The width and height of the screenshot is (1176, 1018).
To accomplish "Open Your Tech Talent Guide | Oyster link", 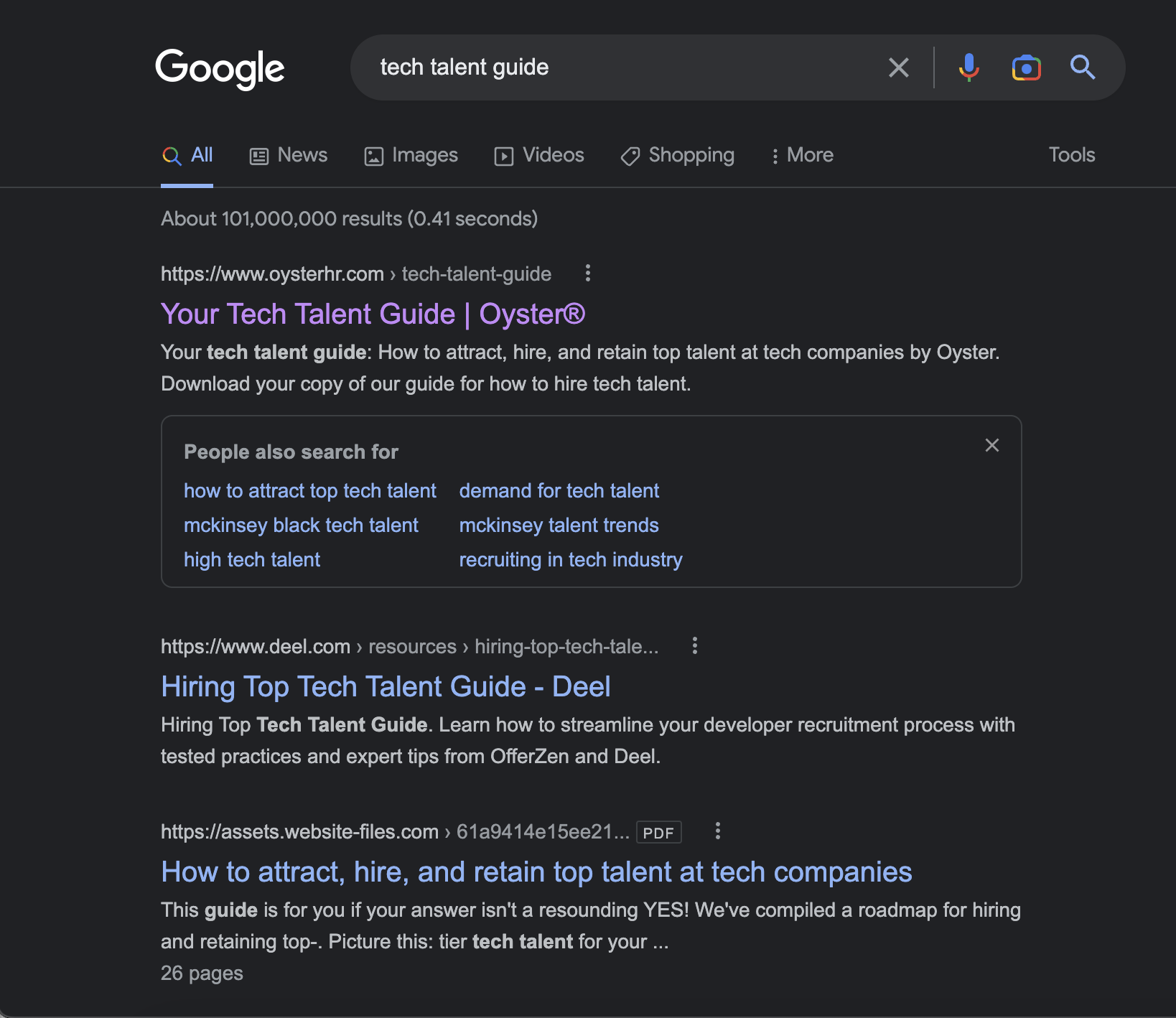I will 373,314.
